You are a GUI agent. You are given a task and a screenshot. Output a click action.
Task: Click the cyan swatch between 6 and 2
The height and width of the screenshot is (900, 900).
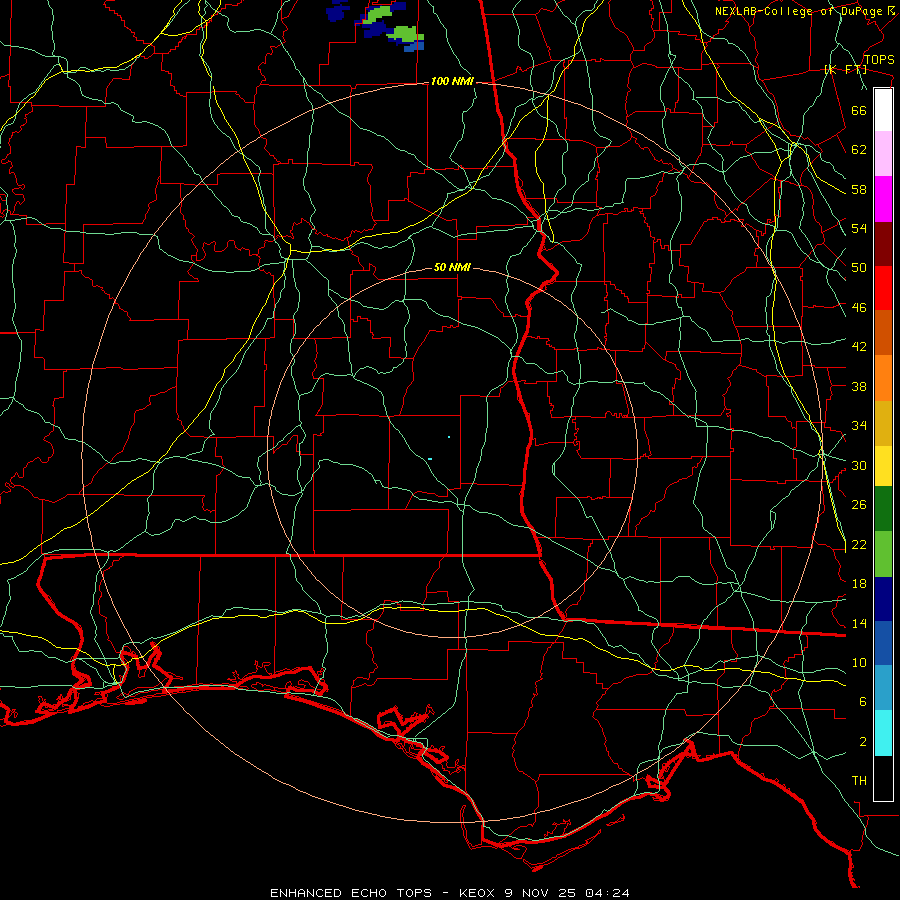point(883,733)
